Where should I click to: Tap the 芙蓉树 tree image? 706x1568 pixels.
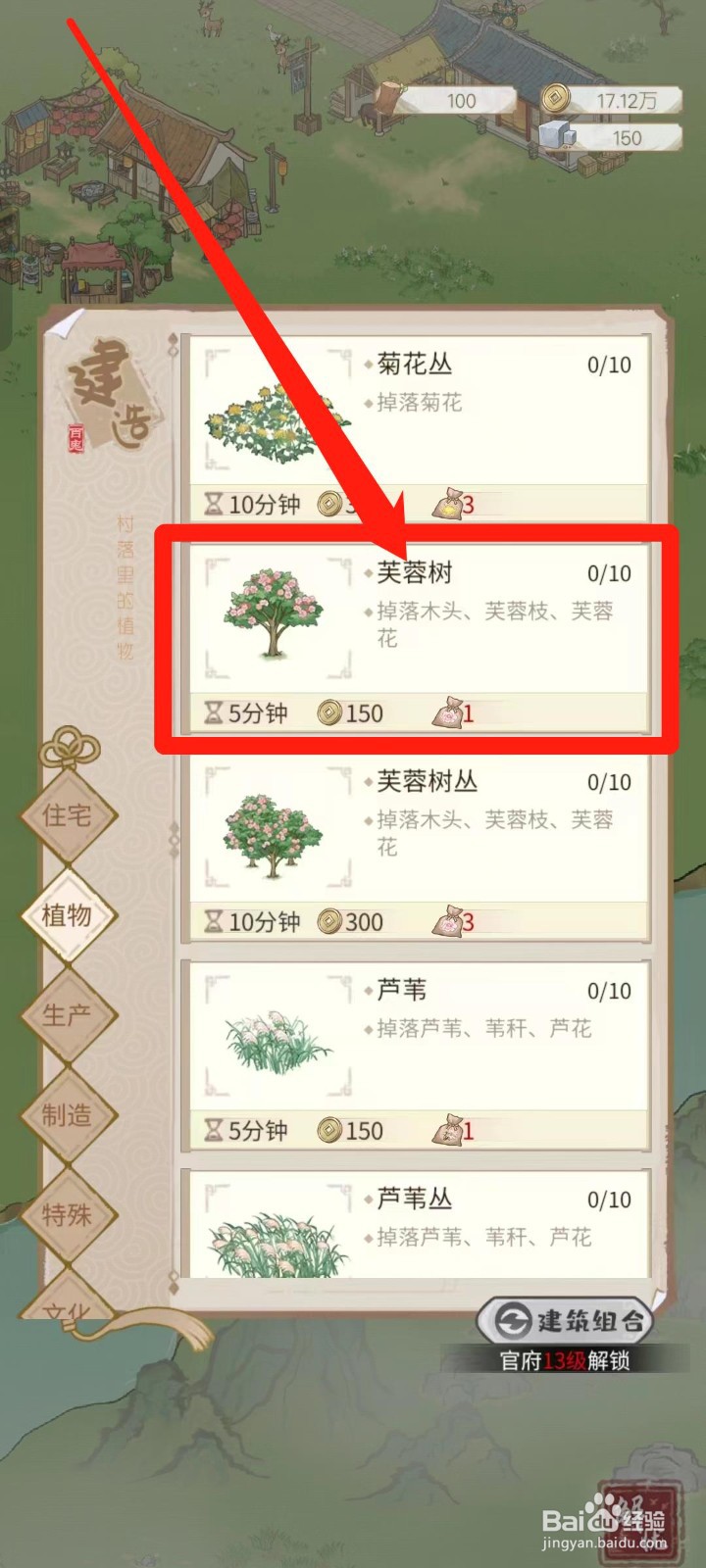[x=274, y=612]
